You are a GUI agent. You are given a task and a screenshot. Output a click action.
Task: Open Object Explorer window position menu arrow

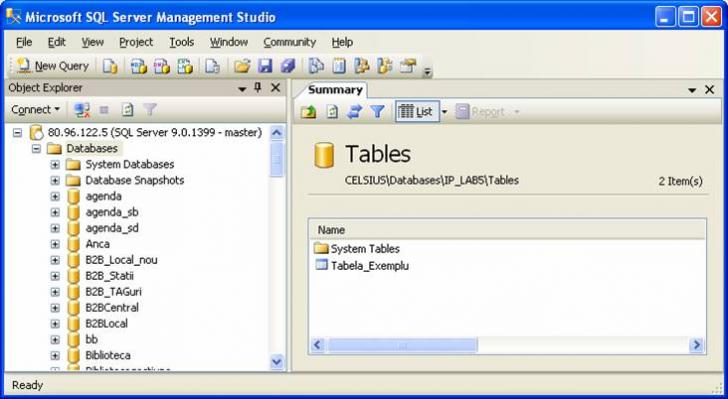coord(242,88)
